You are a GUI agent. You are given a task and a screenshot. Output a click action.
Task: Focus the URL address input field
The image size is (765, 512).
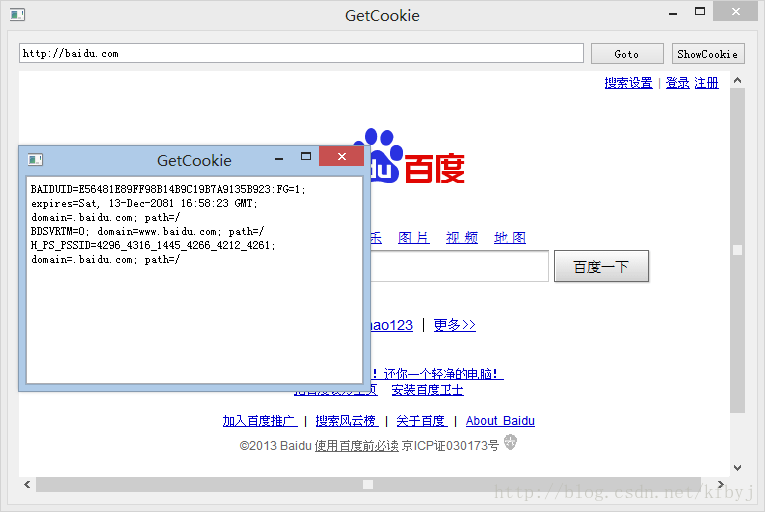pos(301,53)
